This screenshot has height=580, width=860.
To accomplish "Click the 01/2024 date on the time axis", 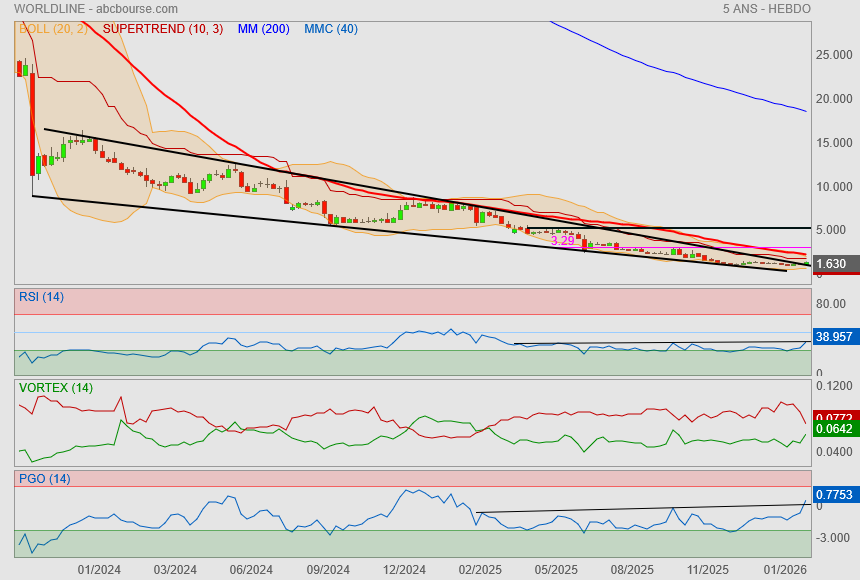I will [99, 570].
